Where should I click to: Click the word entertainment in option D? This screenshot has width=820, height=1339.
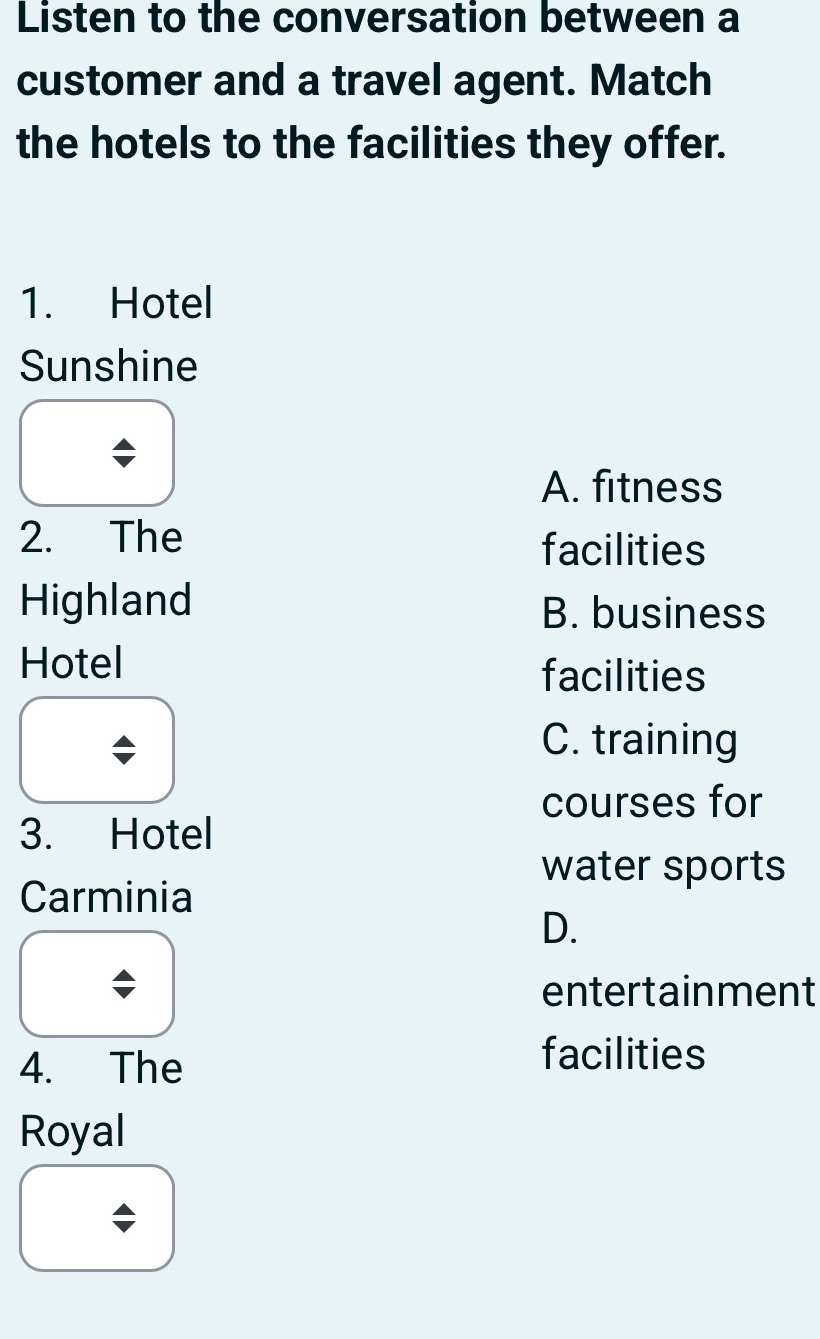coord(678,991)
